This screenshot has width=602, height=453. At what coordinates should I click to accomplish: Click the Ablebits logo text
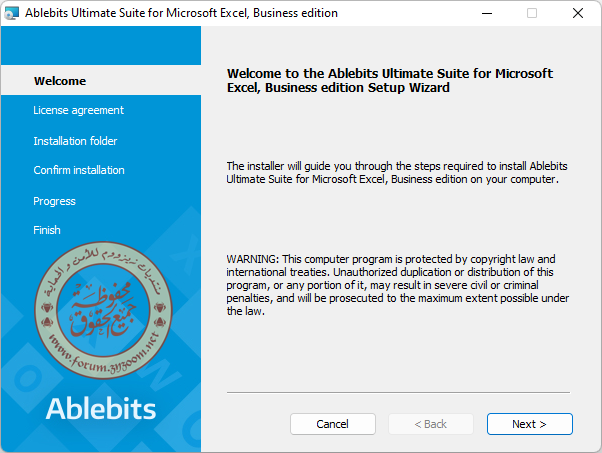pos(101,408)
